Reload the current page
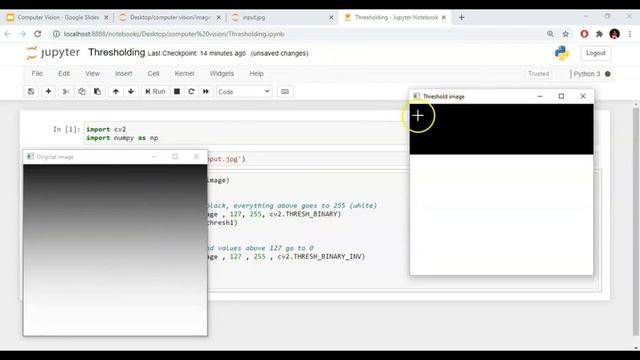This screenshot has height=360, width=640. point(38,34)
